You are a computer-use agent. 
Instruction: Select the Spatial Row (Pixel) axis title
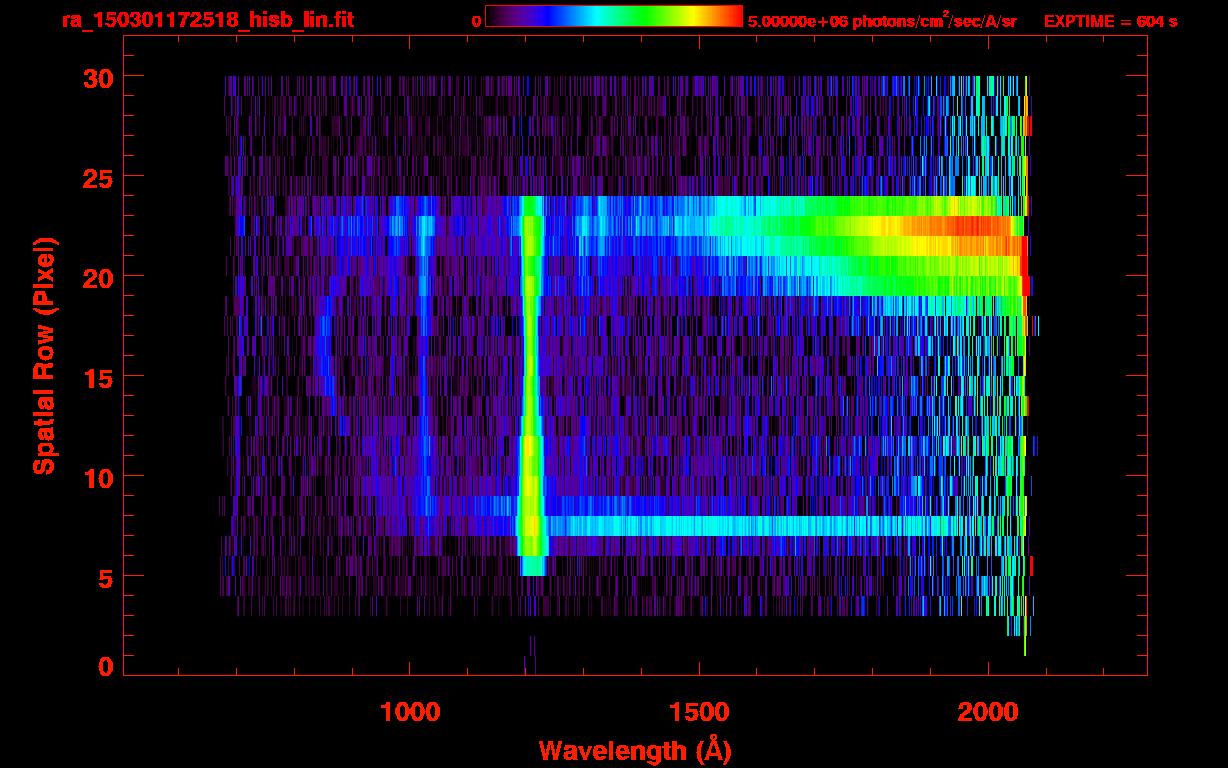click(44, 356)
